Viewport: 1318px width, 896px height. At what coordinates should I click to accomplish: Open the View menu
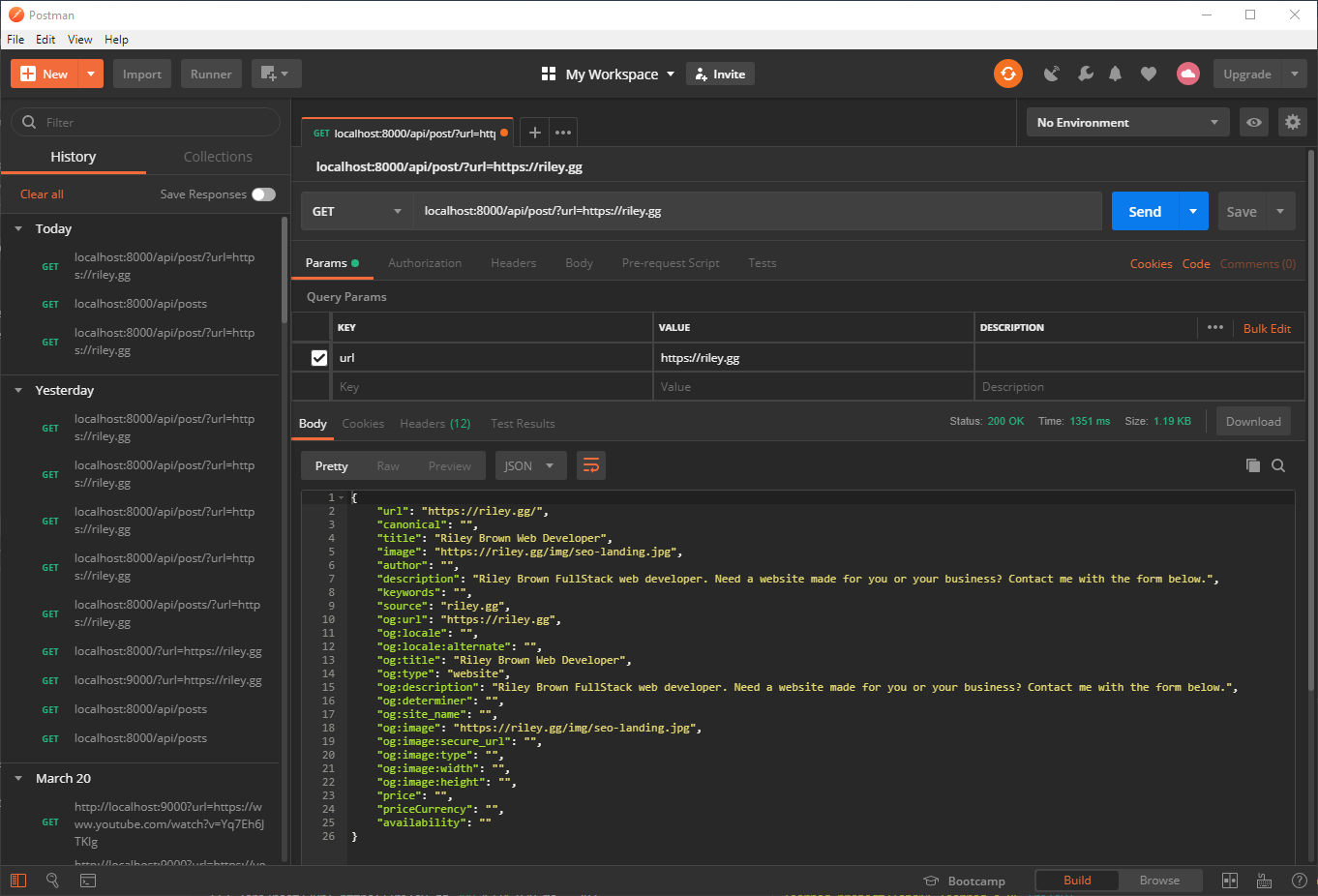80,40
